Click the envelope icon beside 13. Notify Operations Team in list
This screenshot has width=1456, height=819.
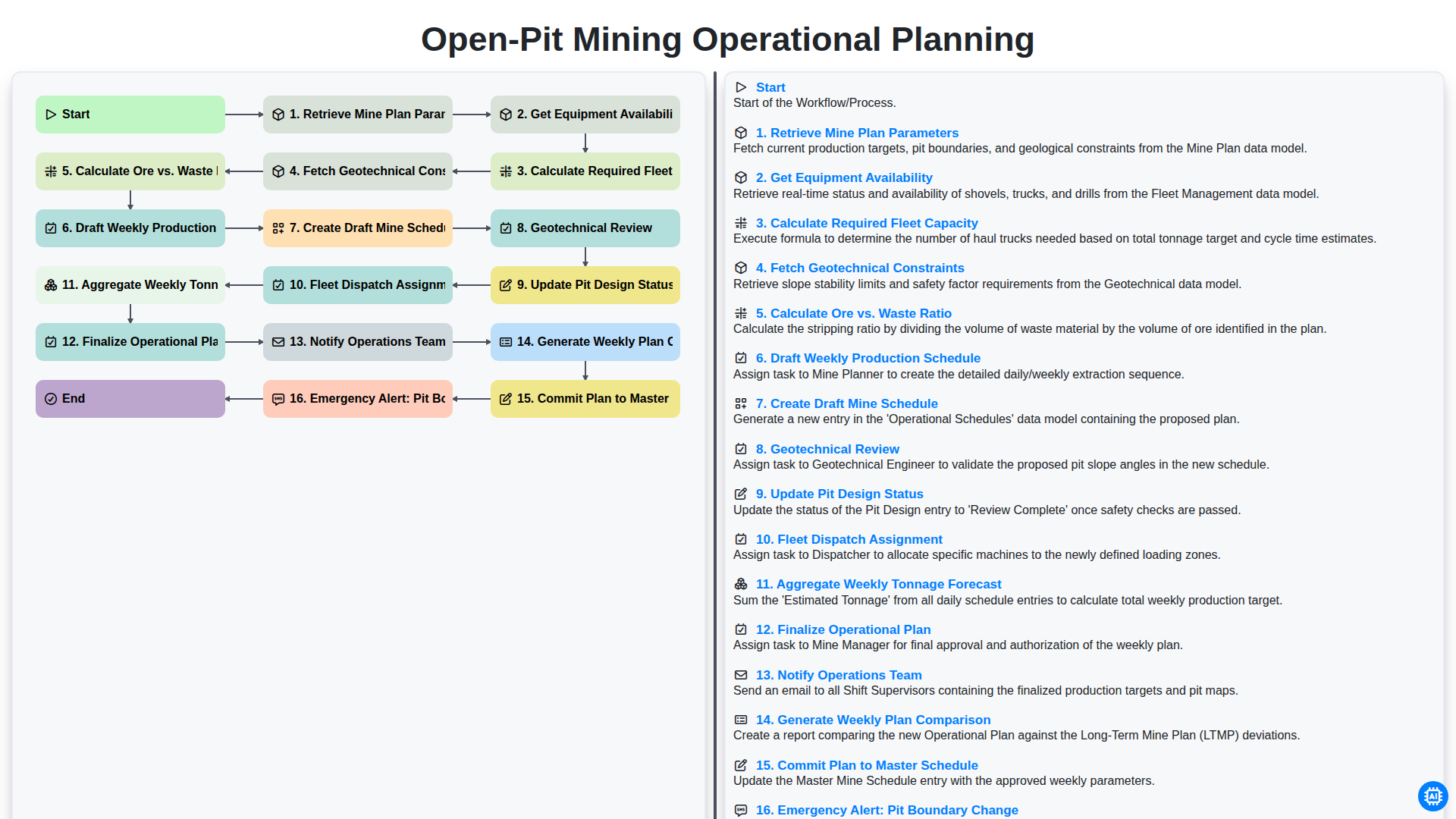(x=741, y=675)
